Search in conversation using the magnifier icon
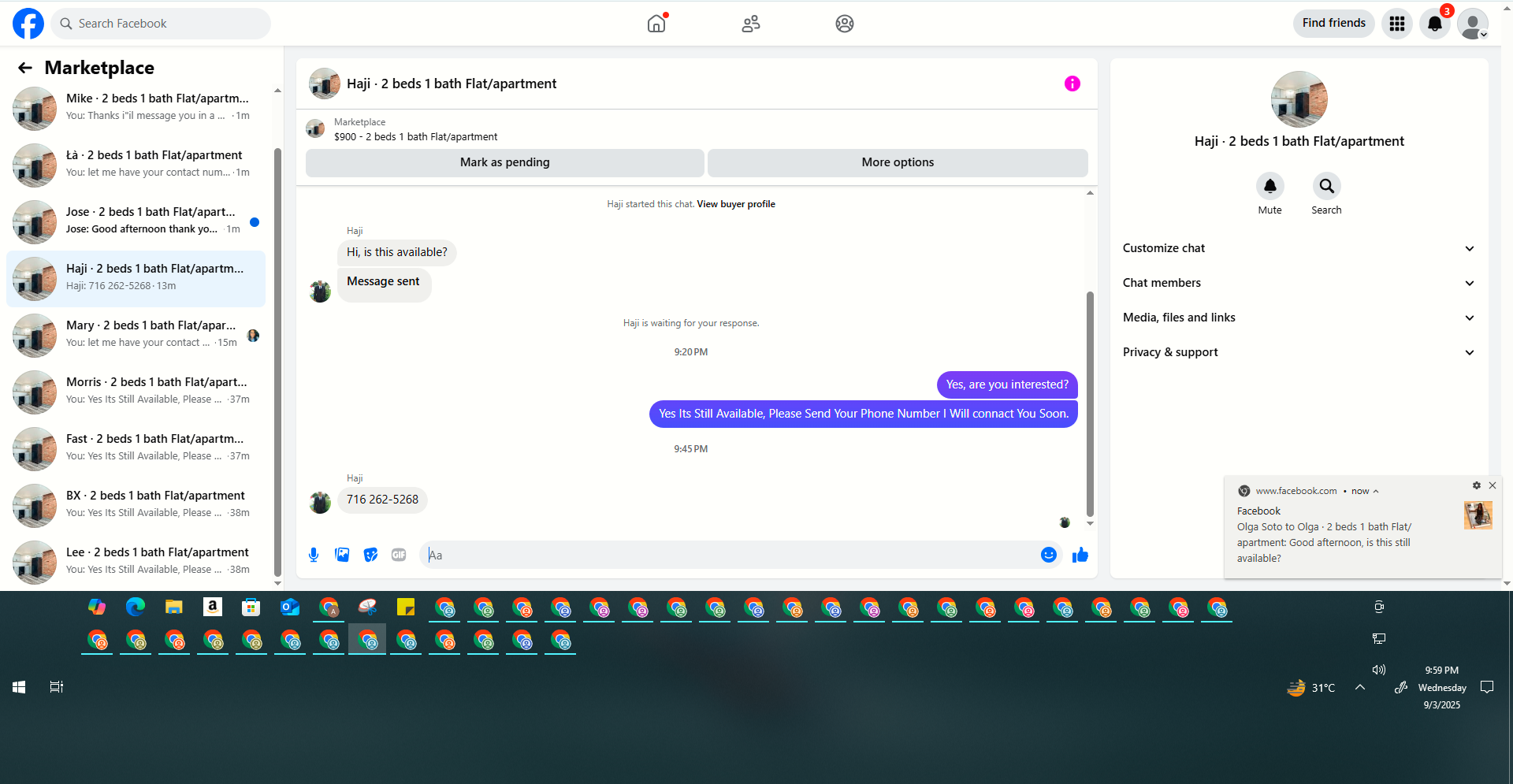This screenshot has width=1513, height=784. tap(1327, 186)
